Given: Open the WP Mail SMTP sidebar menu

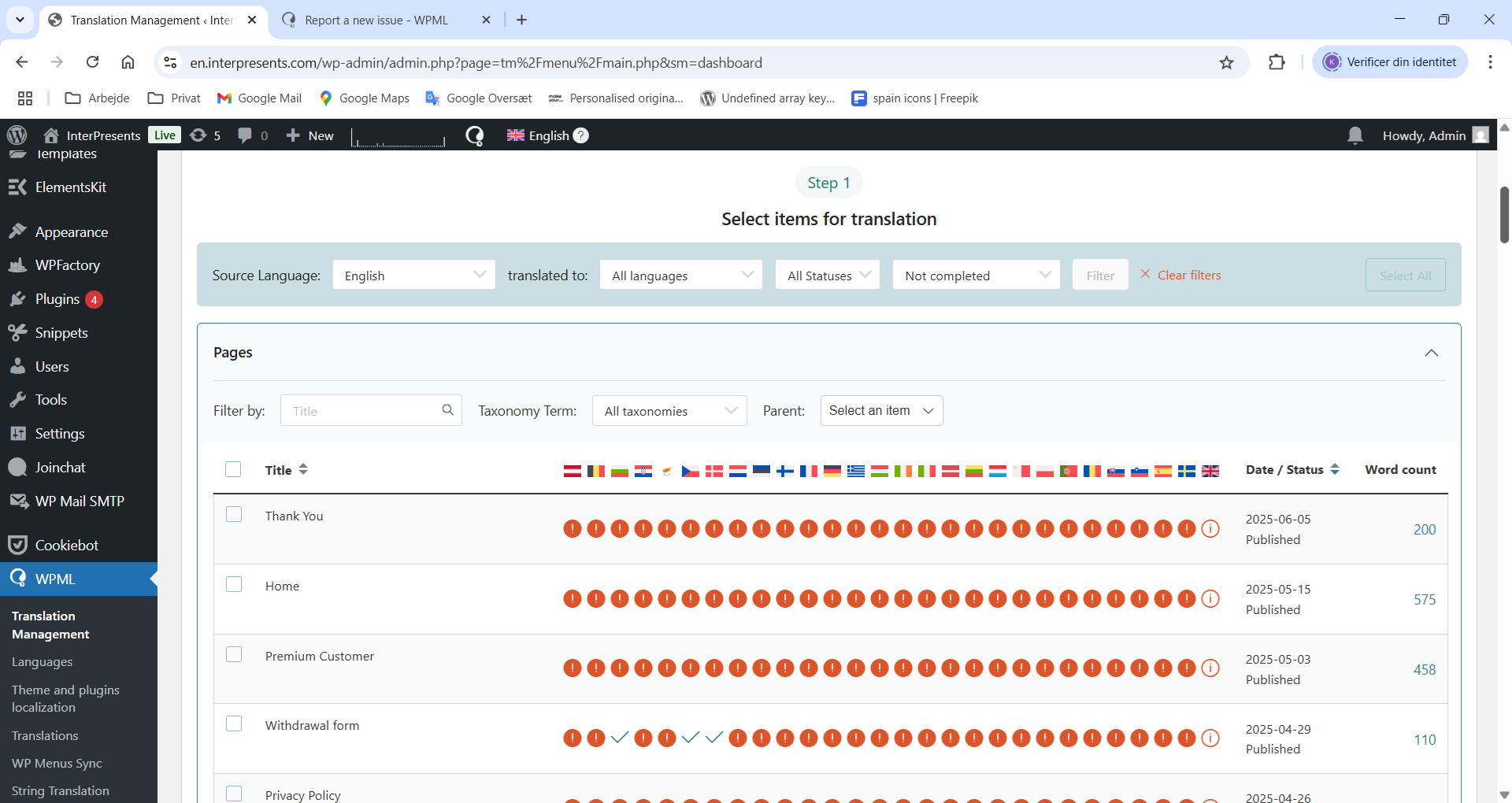Looking at the screenshot, I should tap(79, 501).
